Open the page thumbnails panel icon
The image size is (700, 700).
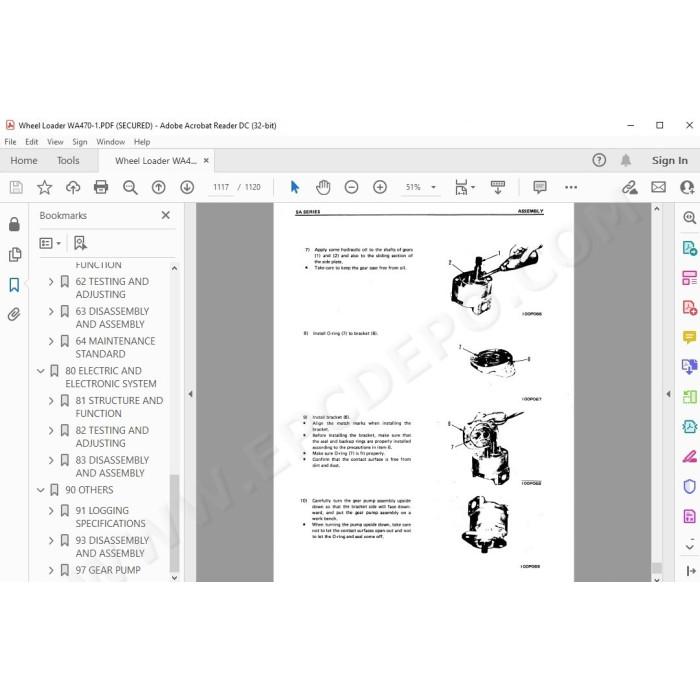pyautogui.click(x=14, y=254)
